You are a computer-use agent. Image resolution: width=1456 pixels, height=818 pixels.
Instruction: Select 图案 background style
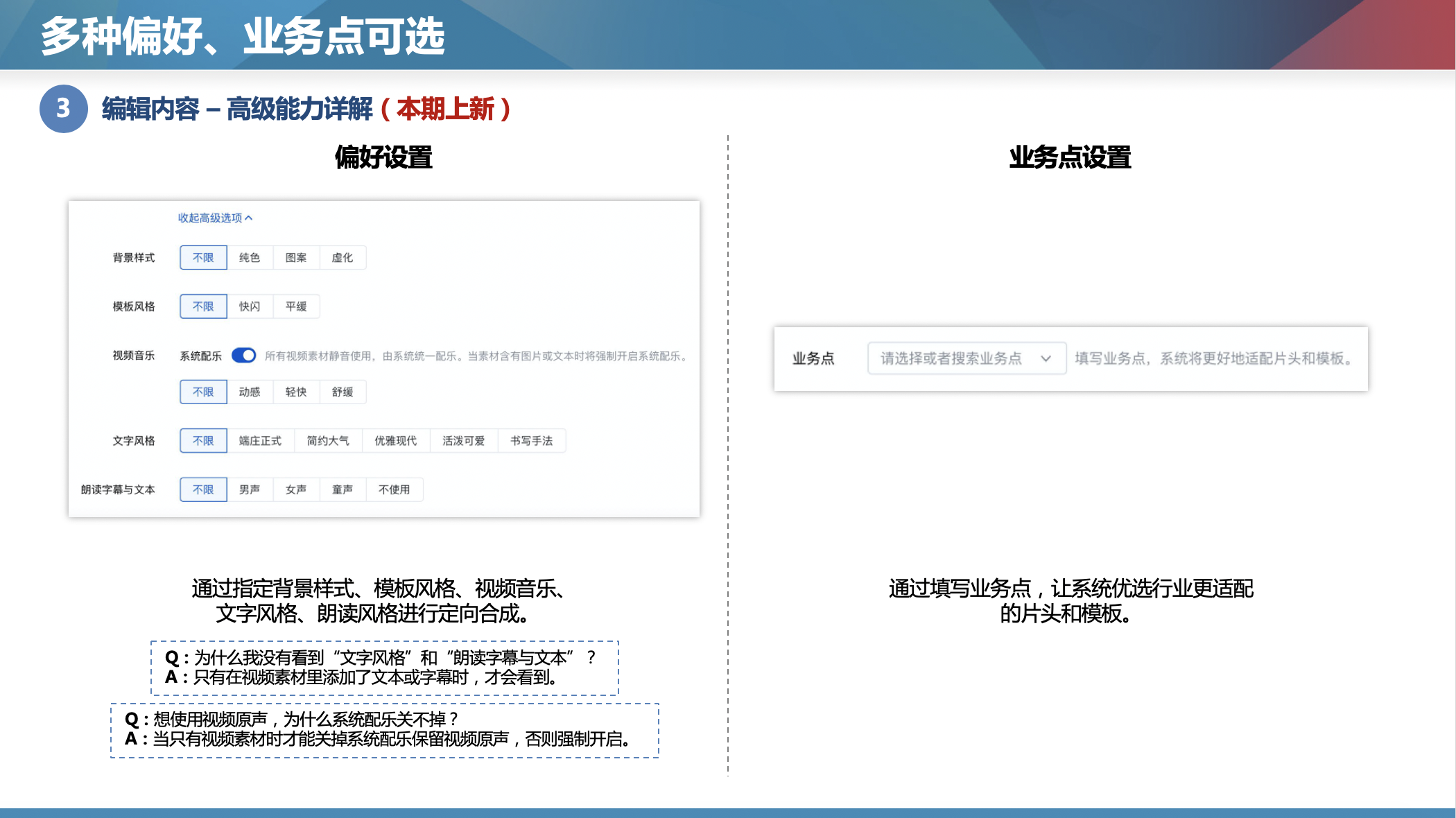pos(296,258)
